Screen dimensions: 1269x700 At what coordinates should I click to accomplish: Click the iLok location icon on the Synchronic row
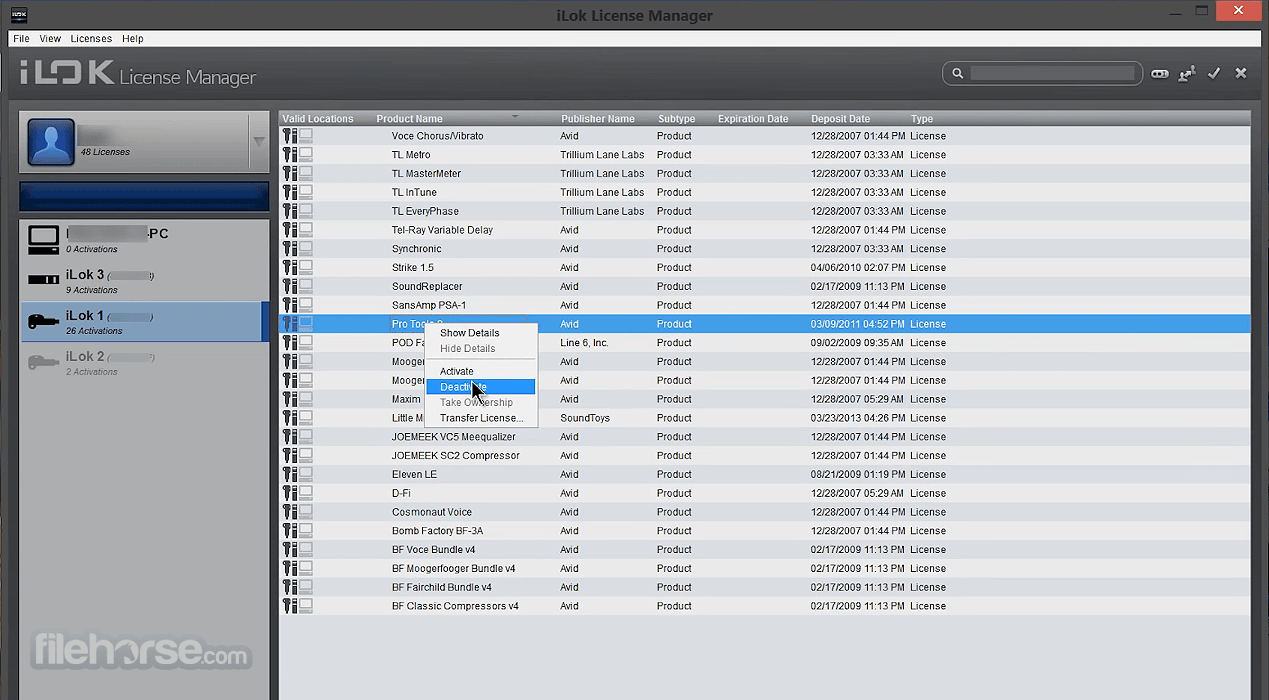[x=289, y=249]
